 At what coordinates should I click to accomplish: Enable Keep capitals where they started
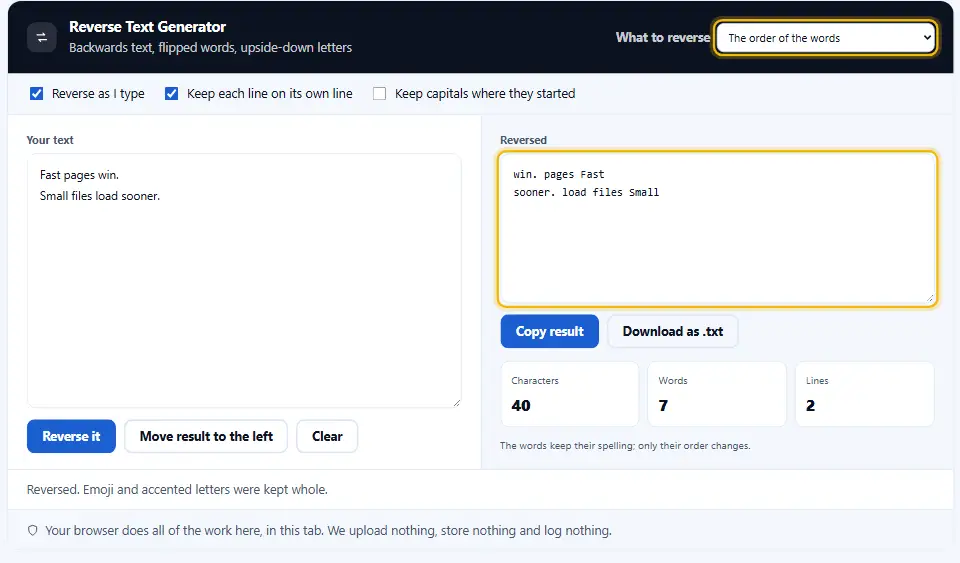380,94
